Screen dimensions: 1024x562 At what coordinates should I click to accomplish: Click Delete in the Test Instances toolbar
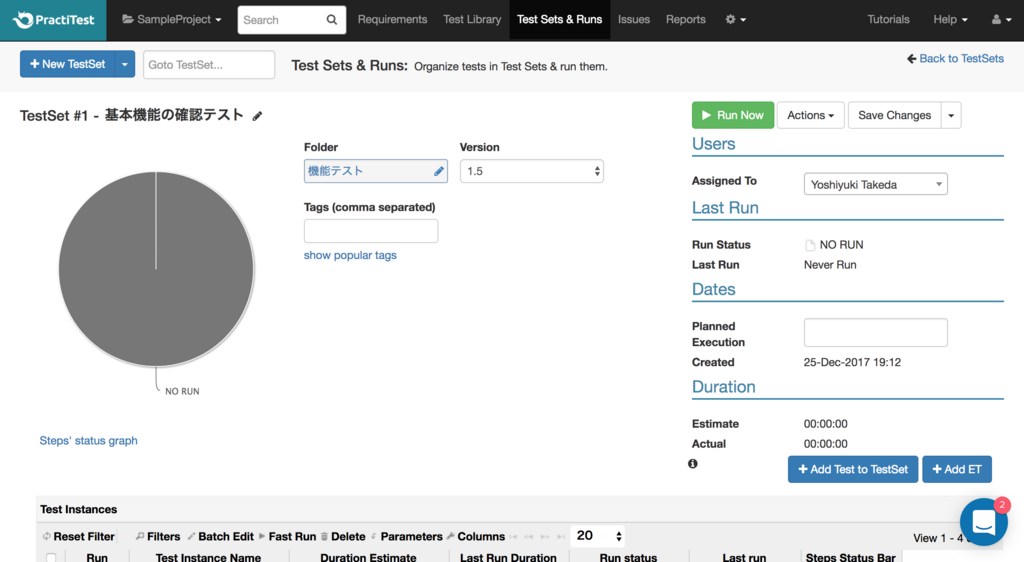(x=343, y=537)
